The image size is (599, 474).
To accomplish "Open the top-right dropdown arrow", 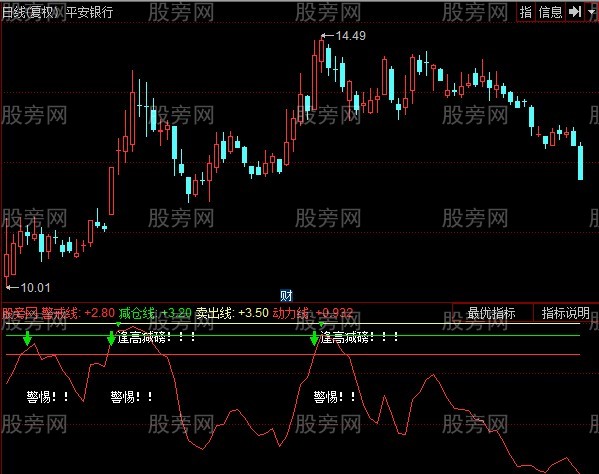I will click(592, 12).
